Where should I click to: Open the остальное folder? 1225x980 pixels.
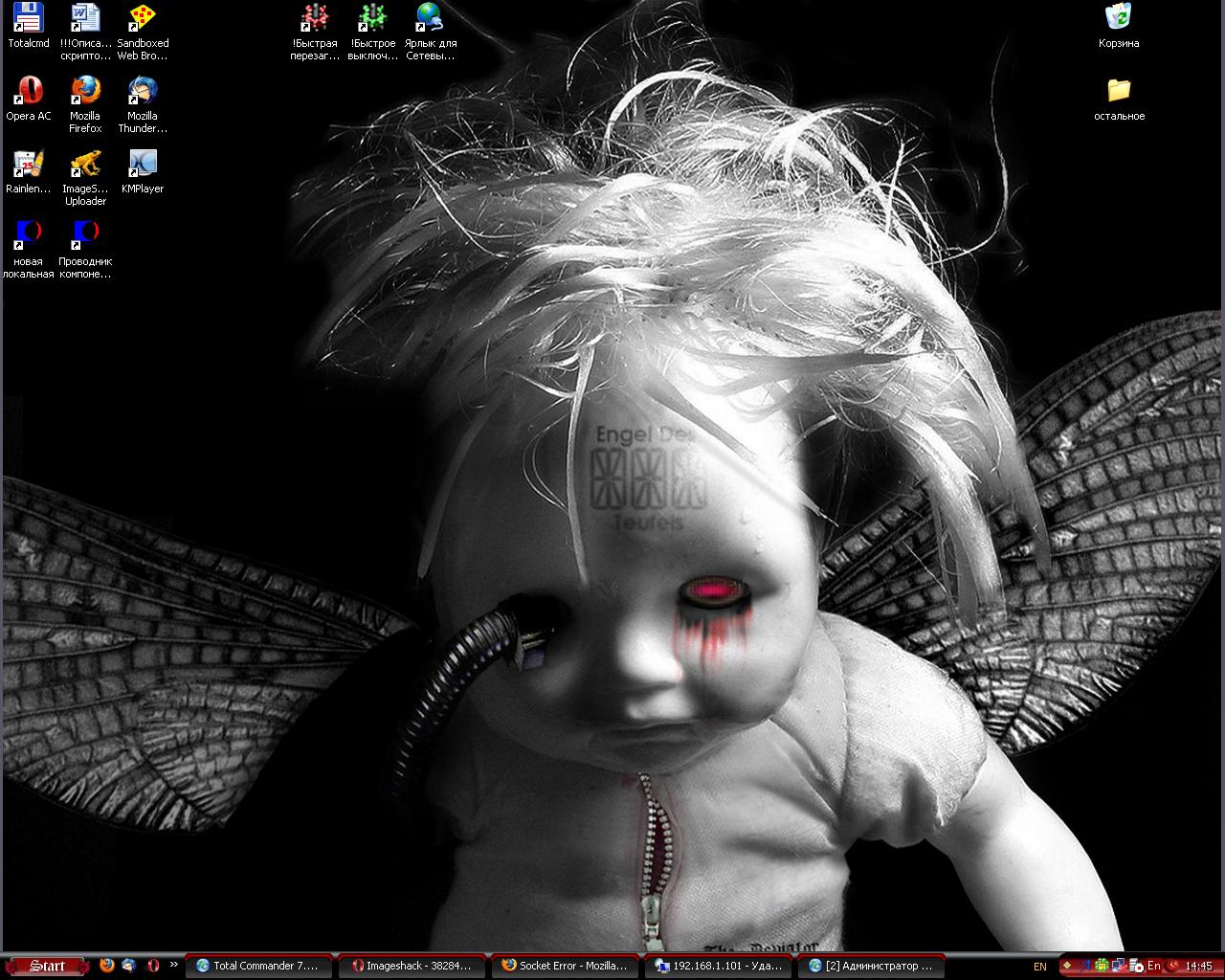(x=1119, y=91)
